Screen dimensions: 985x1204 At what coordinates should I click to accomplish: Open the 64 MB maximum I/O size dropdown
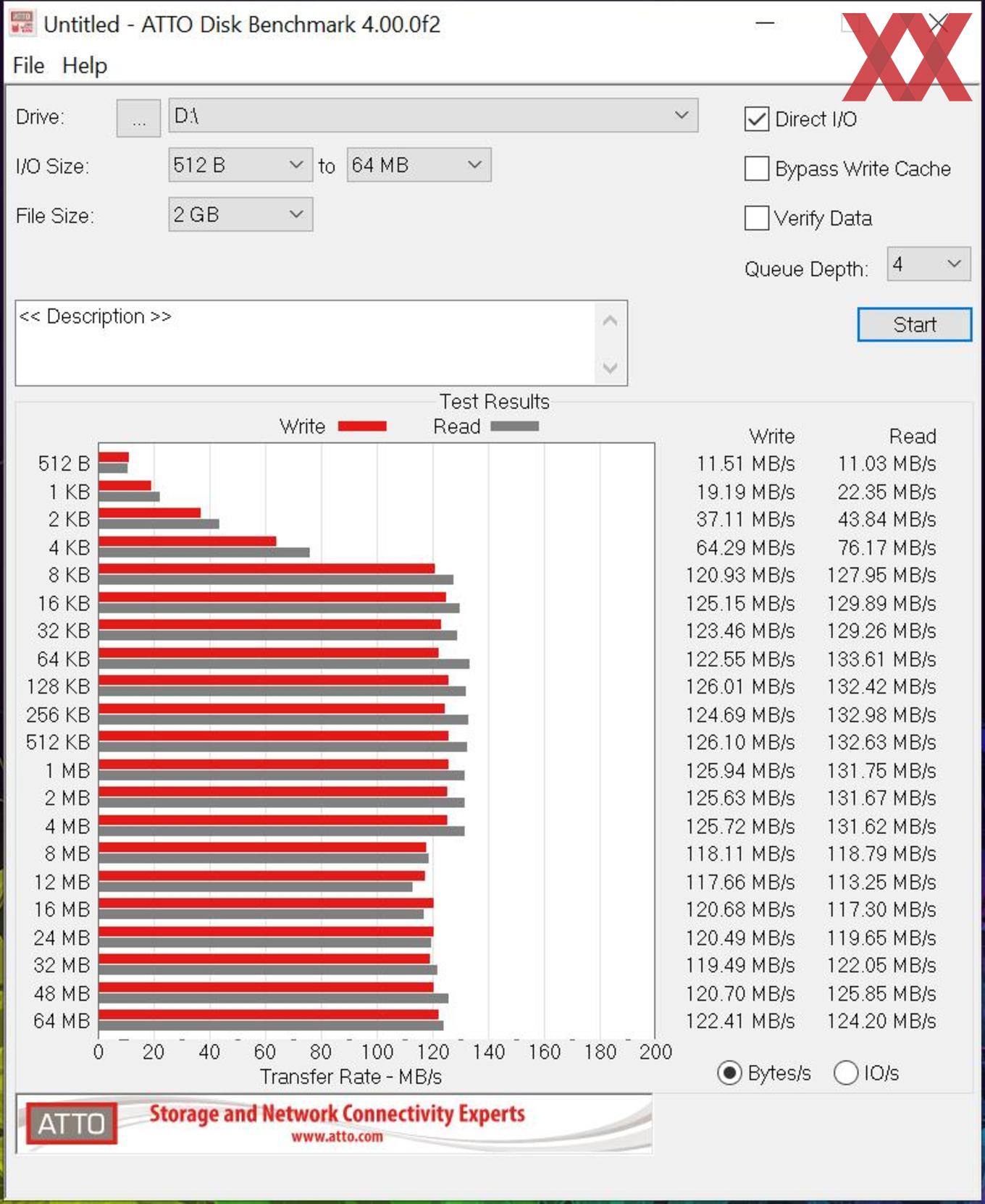(x=419, y=165)
